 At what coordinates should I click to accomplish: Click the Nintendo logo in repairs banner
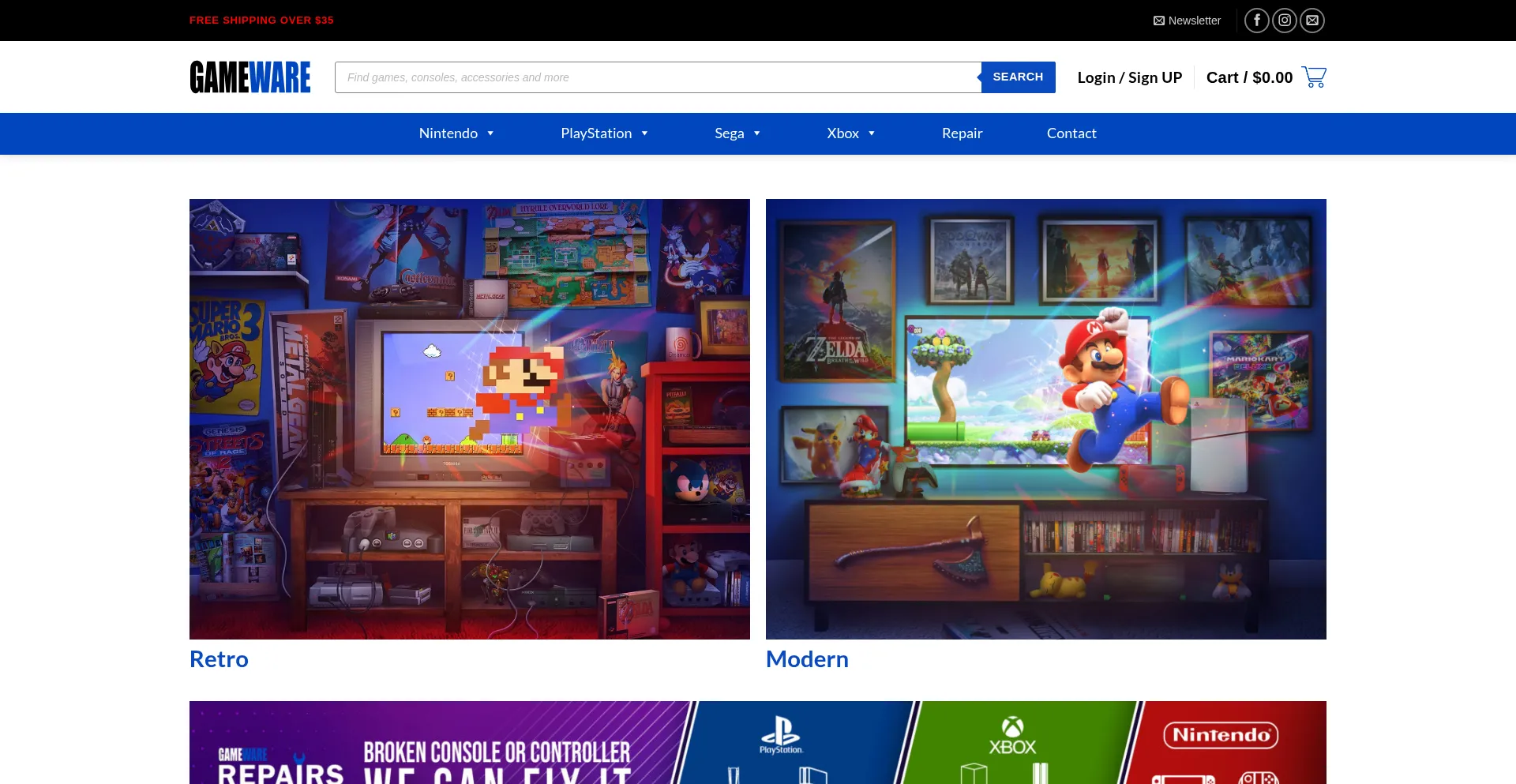coord(1221,735)
